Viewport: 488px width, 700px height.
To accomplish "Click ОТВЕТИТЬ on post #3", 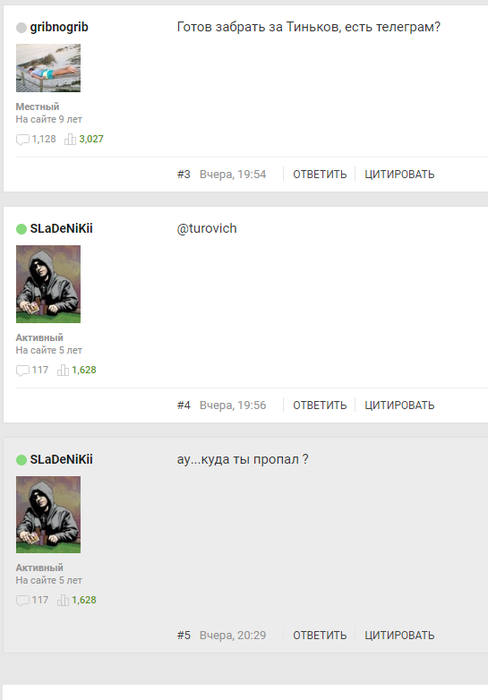I will click(320, 174).
